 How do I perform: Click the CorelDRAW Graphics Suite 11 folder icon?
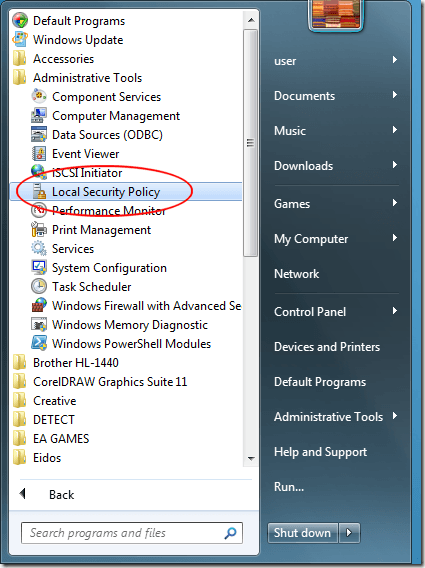[20, 381]
